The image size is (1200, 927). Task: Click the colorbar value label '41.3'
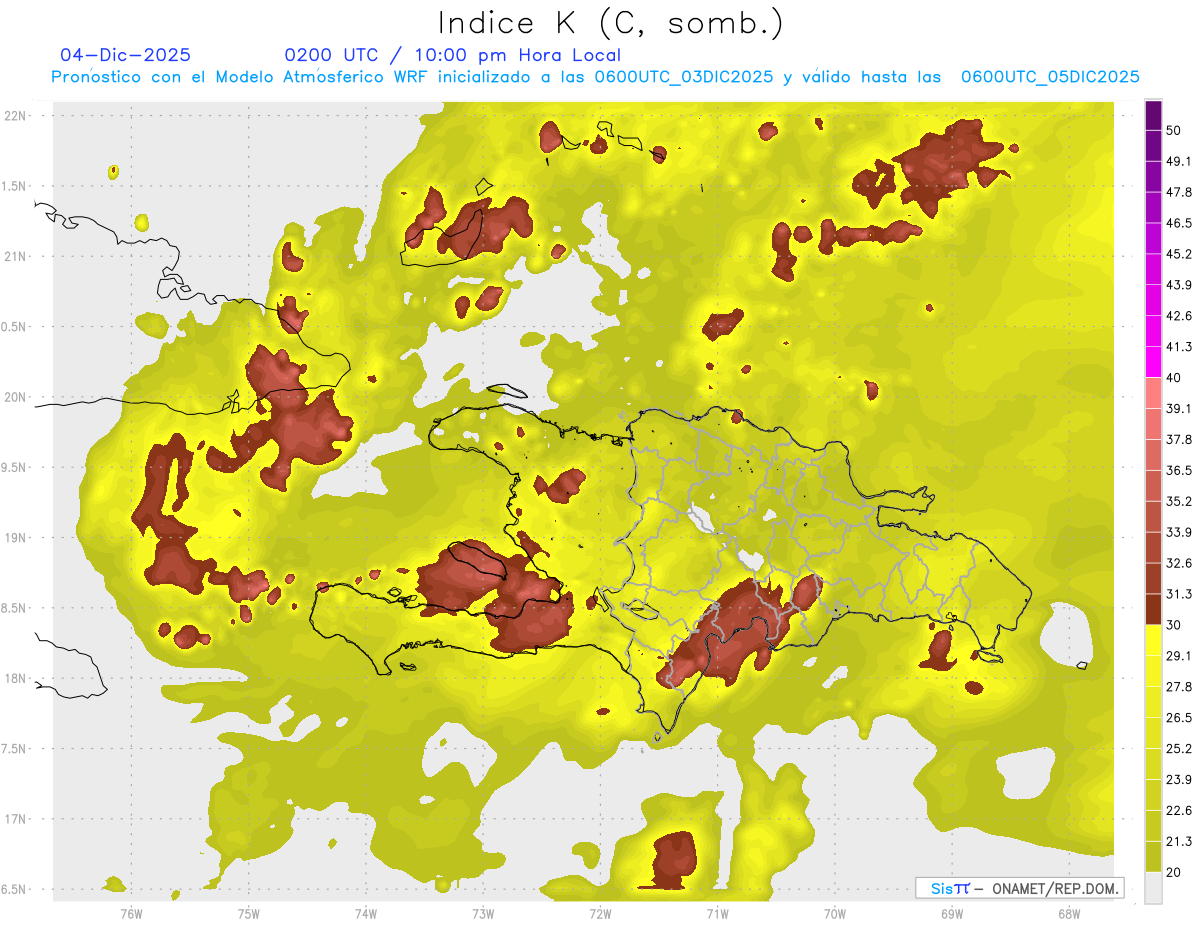(x=1179, y=347)
